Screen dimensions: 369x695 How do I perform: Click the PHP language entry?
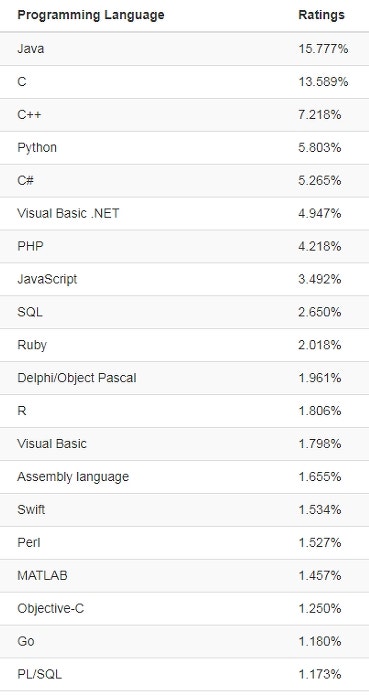coord(30,246)
